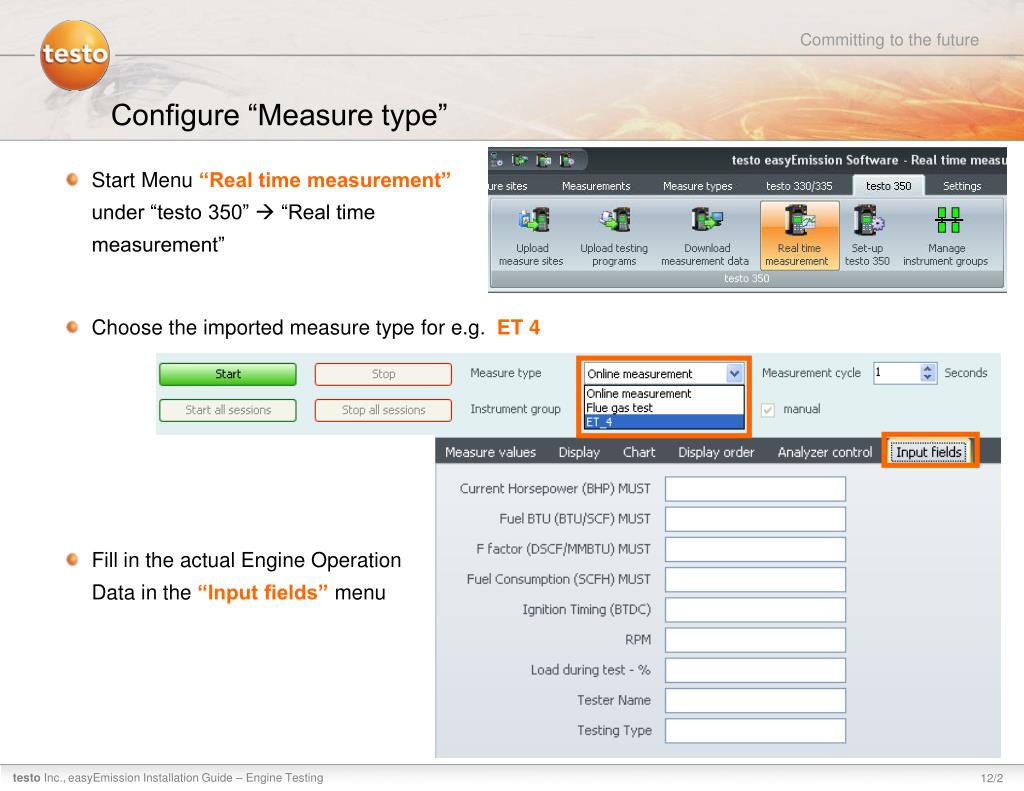Click the Stop button
Image resolution: width=1024 pixels, height=791 pixels.
383,374
